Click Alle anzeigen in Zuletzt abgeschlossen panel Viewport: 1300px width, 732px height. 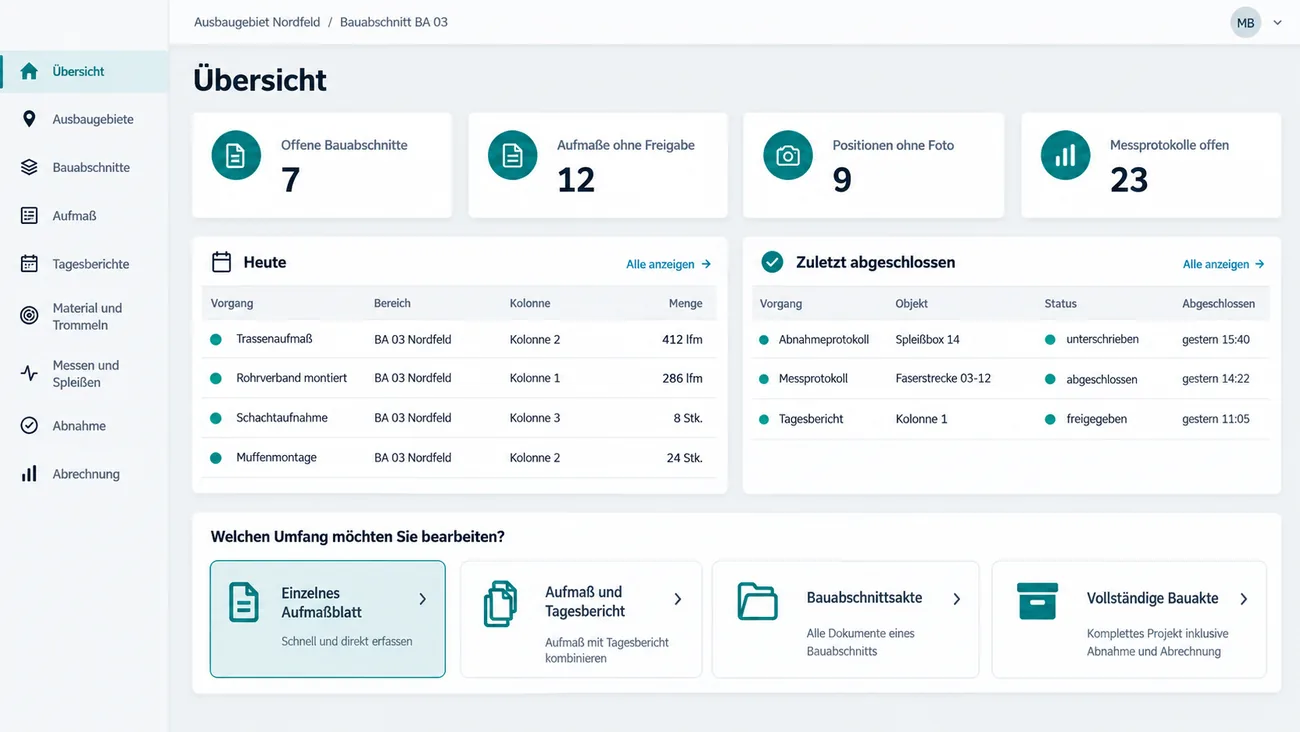1224,264
